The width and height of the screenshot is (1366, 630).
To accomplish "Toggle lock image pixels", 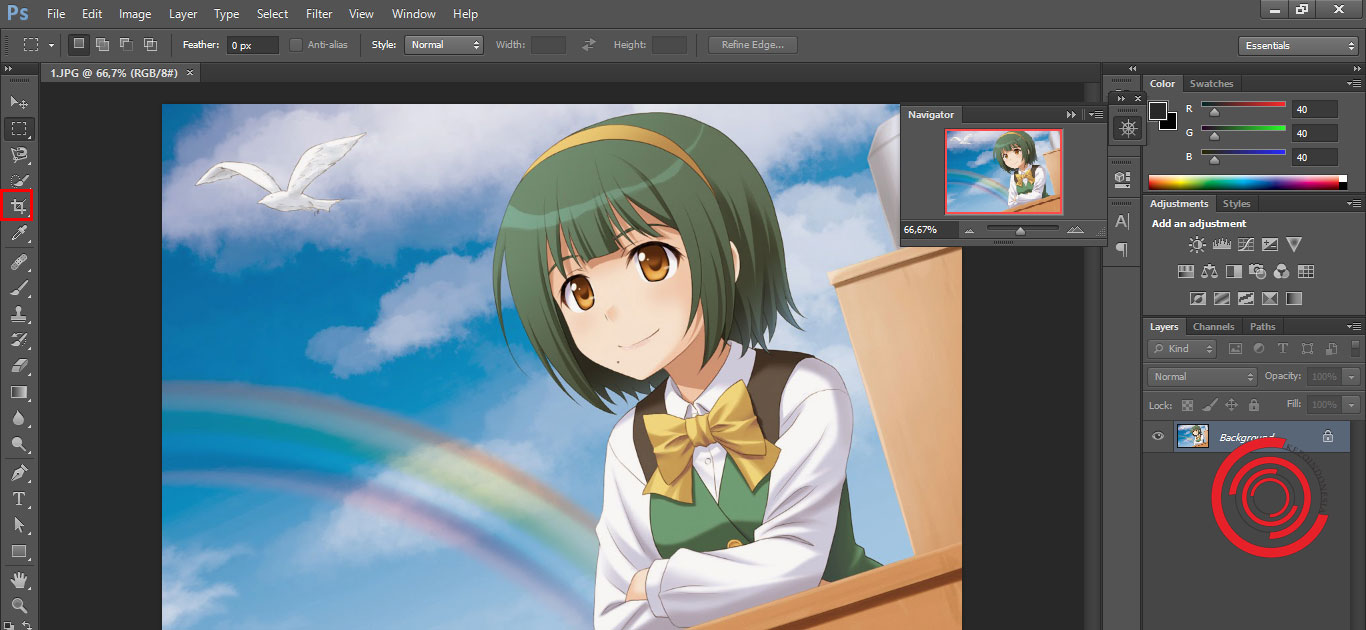I will (x=1209, y=405).
